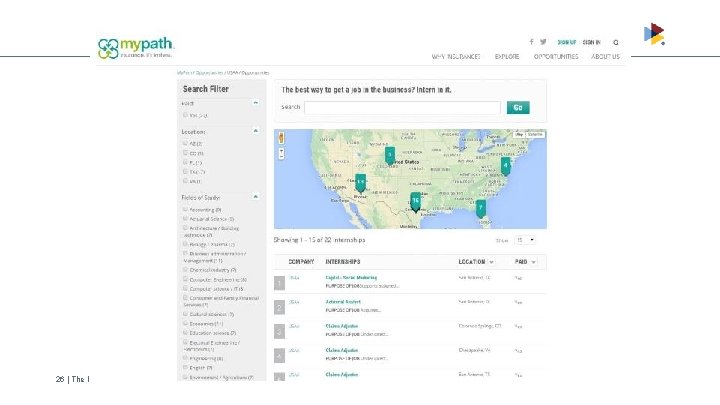Check the FL location filter
This screenshot has height=405, width=720.
(186, 162)
